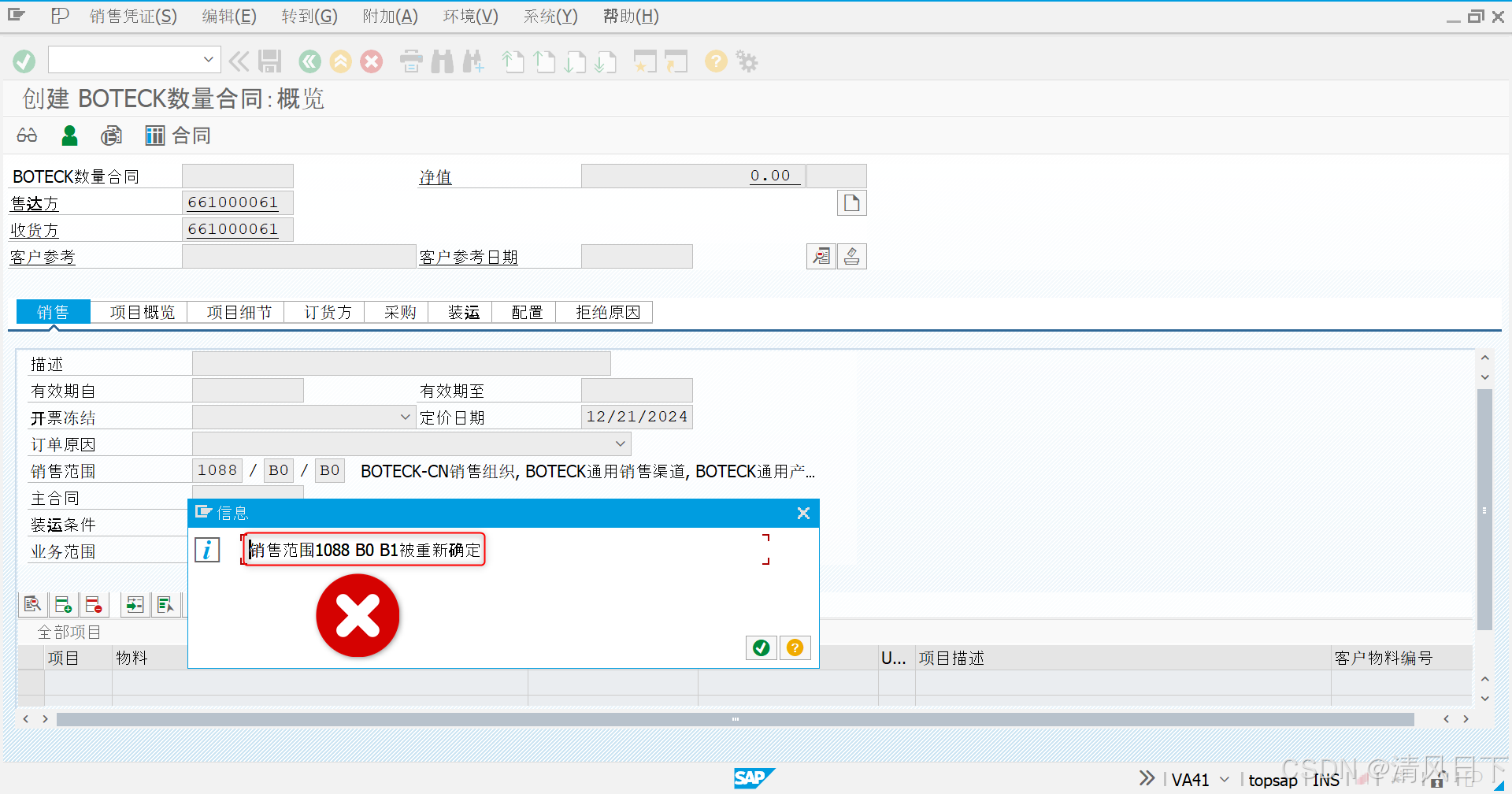Screen dimensions: 1512x794
Task: Click the green Enter checkmark in toolbar
Action: pyautogui.click(x=24, y=61)
